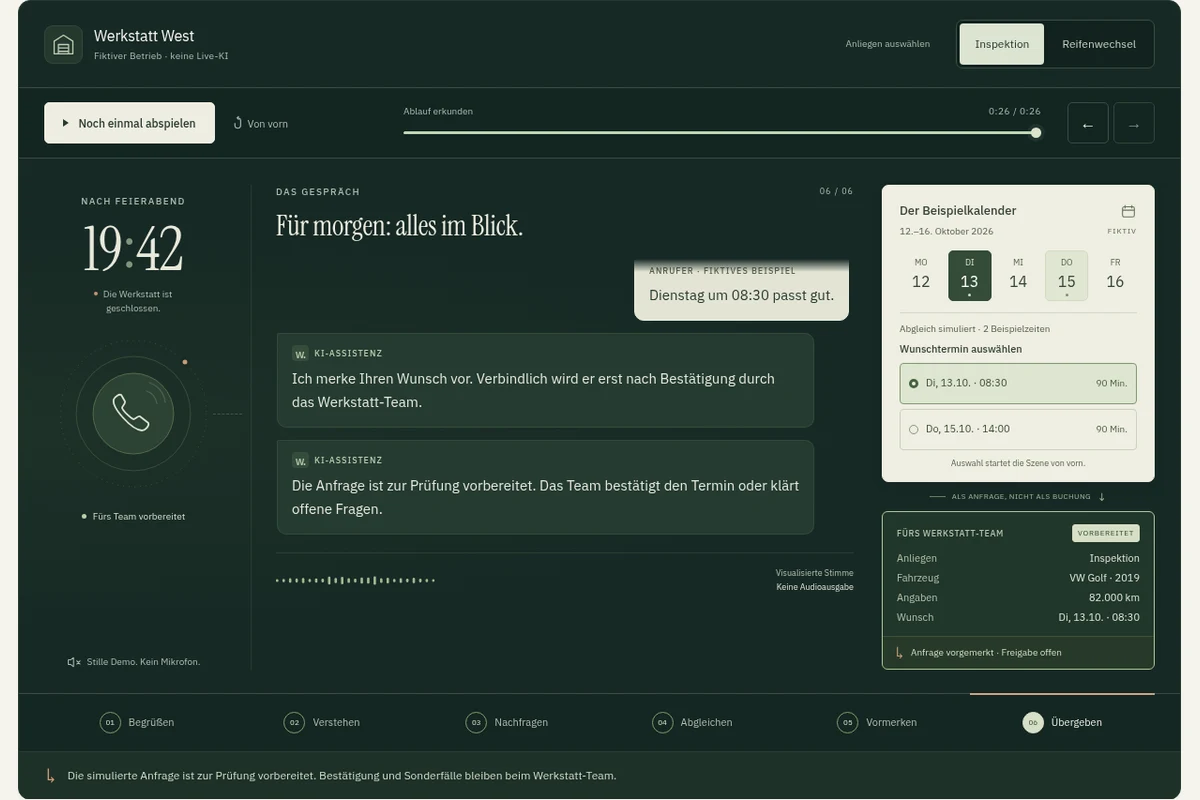Click the calendar icon in Beispielkalender card
1200x800 pixels.
point(1128,211)
